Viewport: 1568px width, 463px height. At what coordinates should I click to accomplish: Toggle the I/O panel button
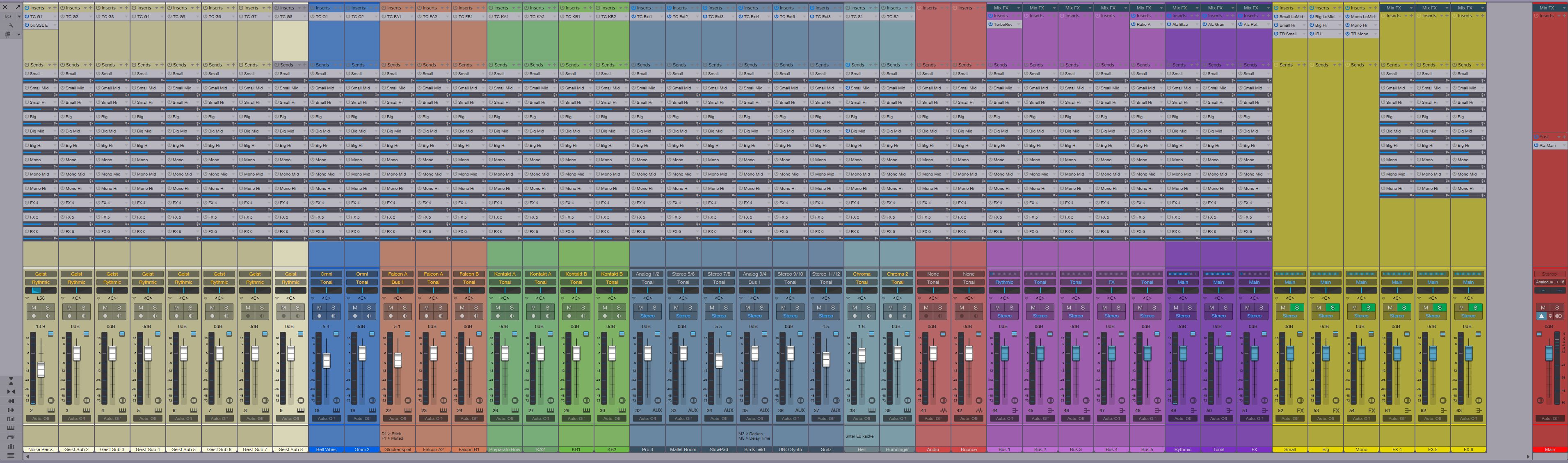coord(8,16)
